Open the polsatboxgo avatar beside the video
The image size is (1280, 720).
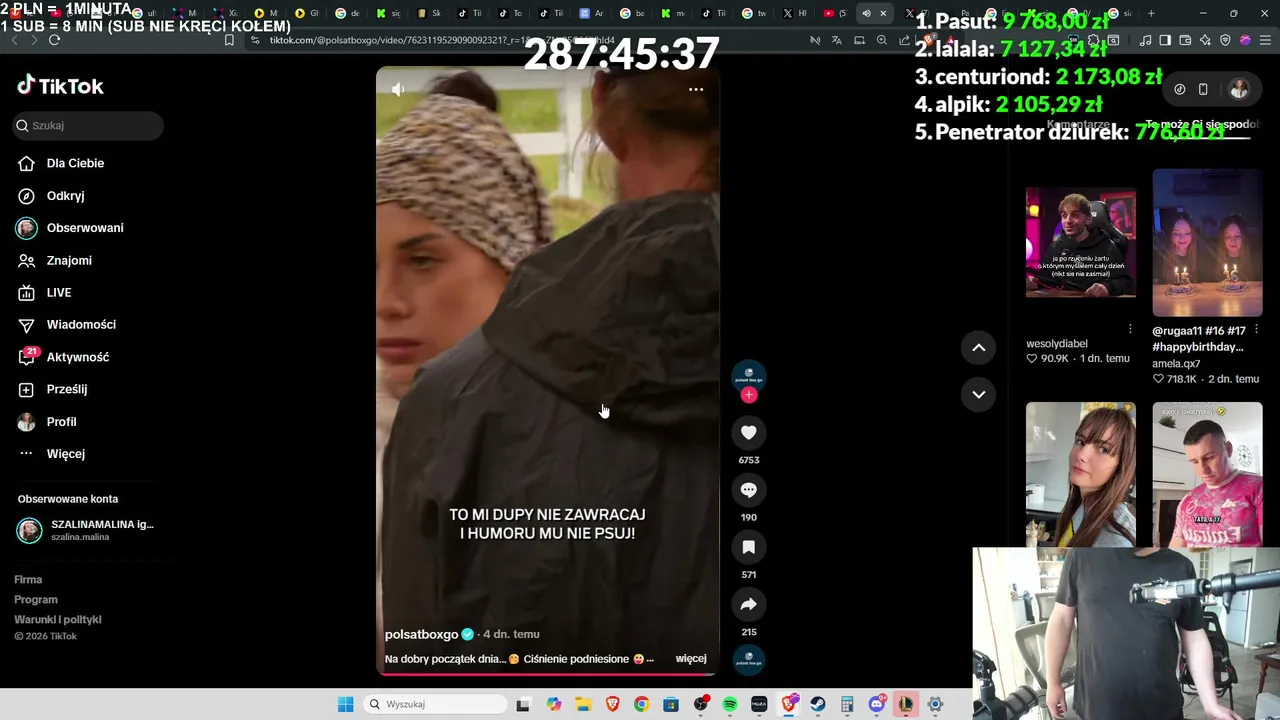pos(749,376)
